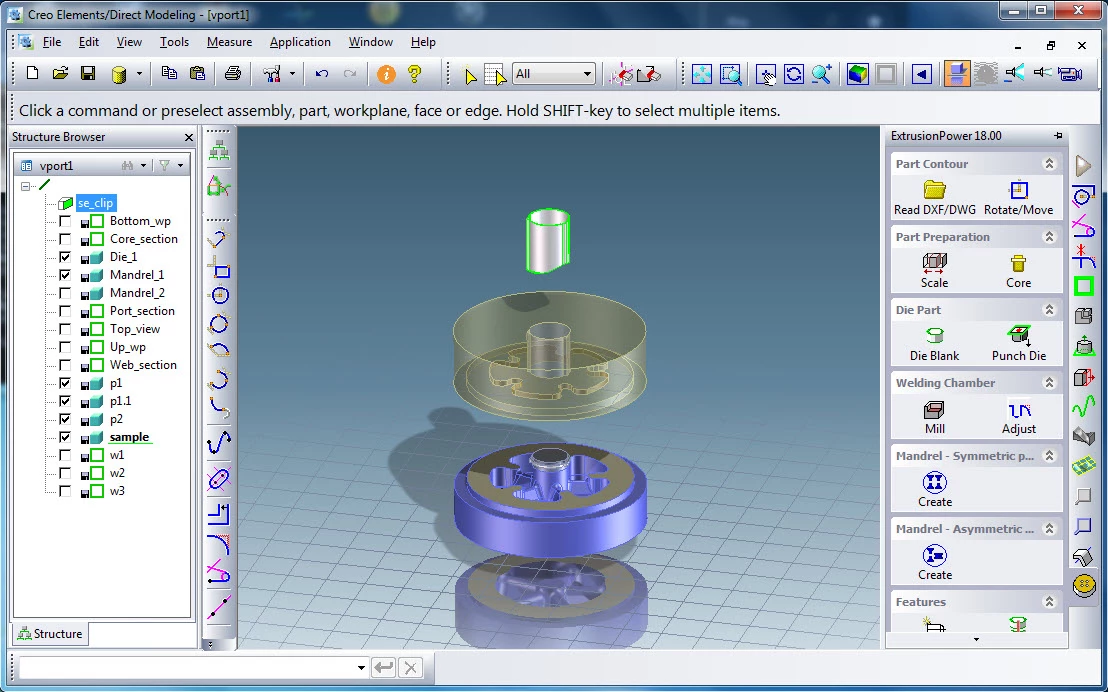Open the Structure Browser filter dropdown
This screenshot has height=692, width=1108.
180,165
